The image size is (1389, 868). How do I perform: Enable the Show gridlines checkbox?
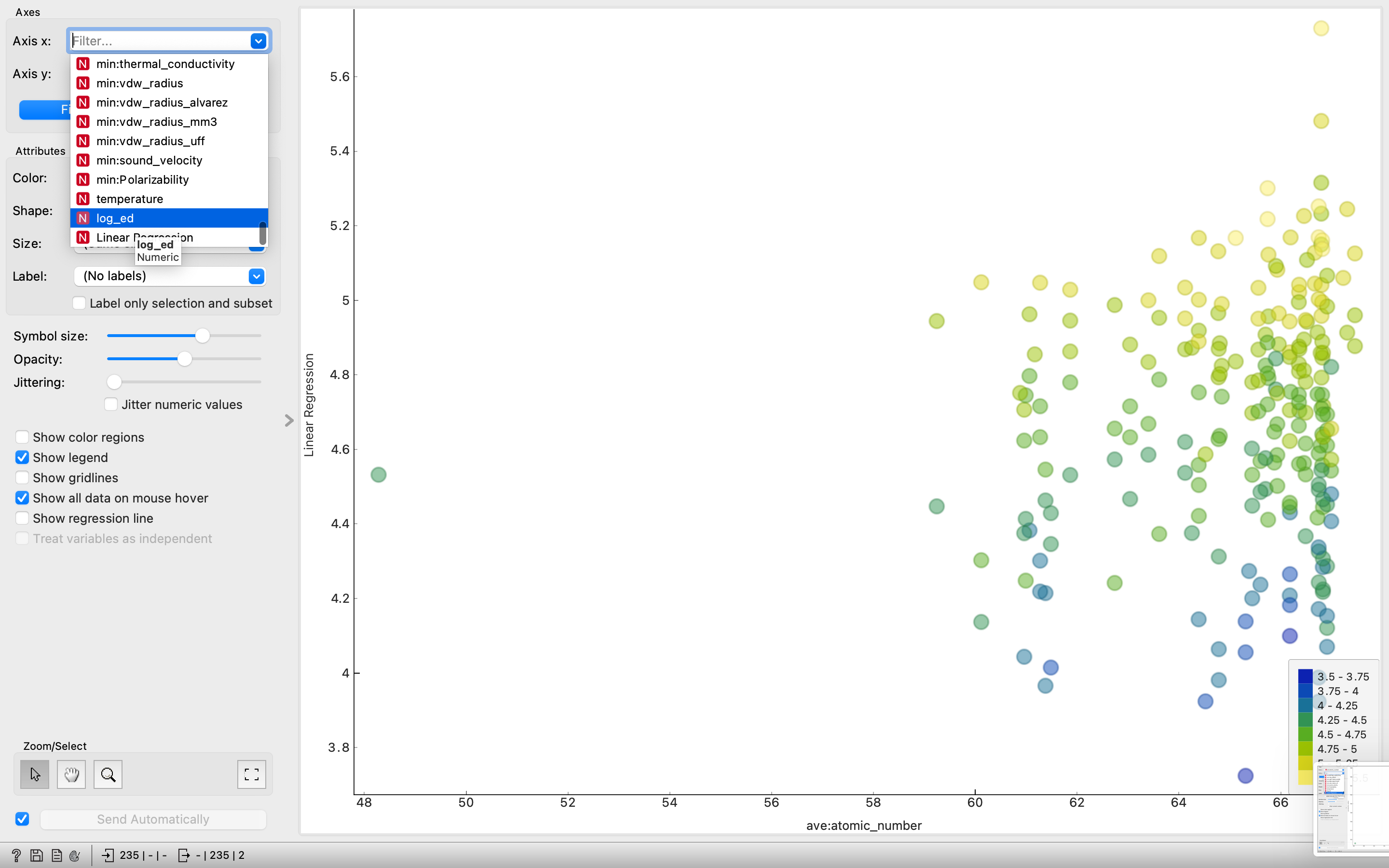click(22, 477)
